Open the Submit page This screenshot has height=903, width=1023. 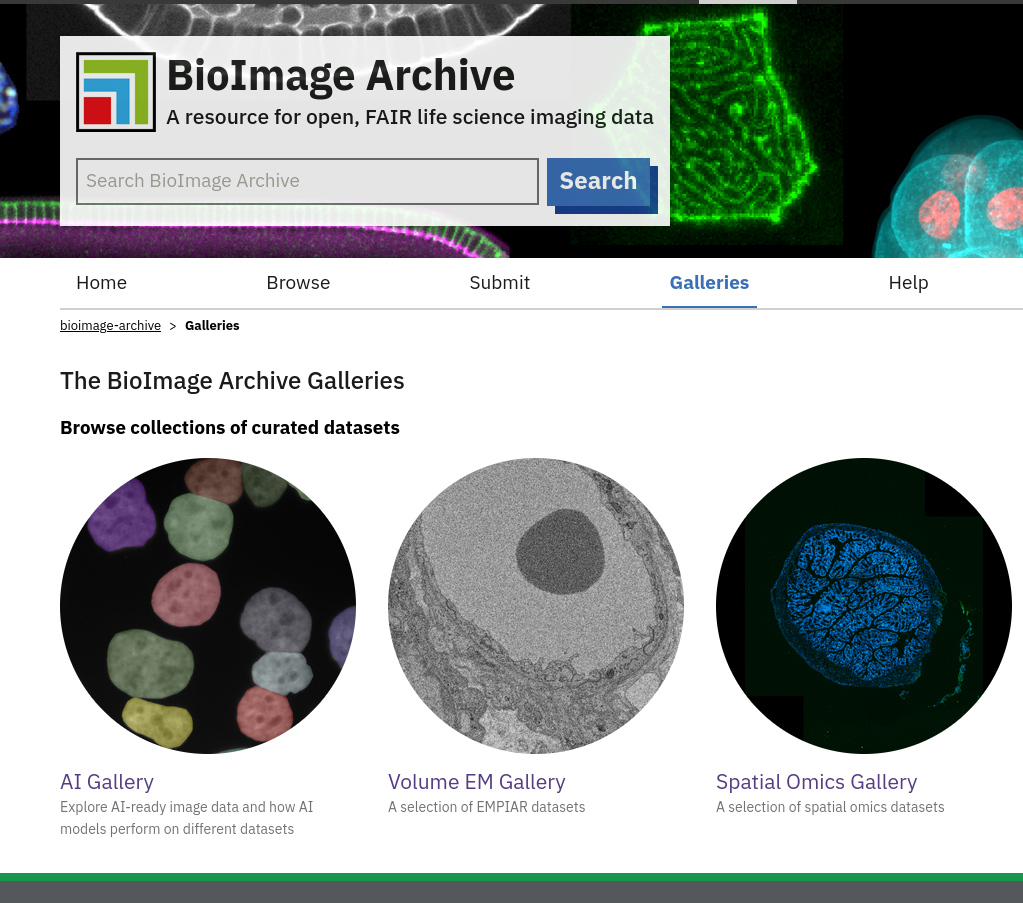(x=499, y=283)
